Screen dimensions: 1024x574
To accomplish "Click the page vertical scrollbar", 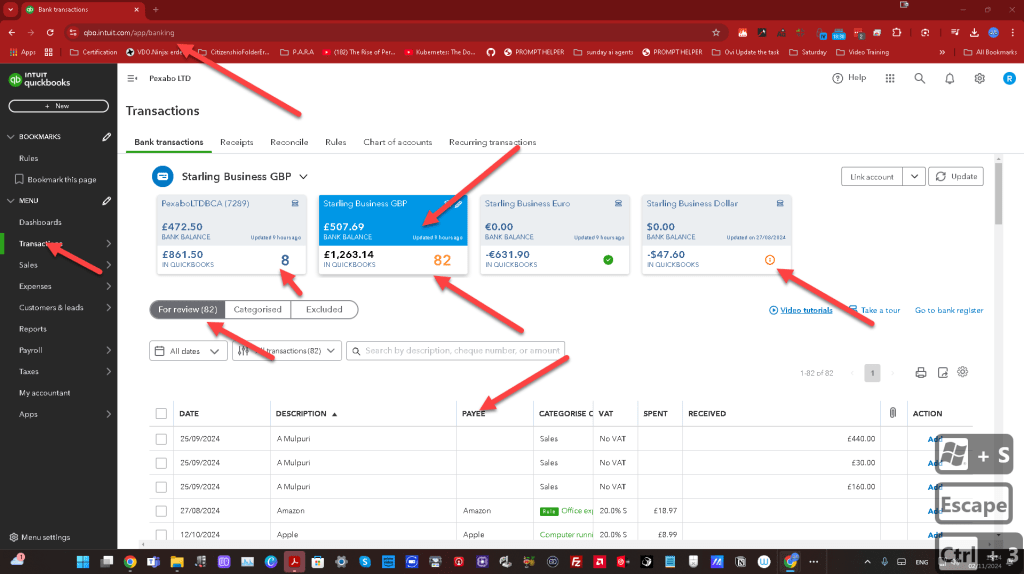I will (998, 193).
